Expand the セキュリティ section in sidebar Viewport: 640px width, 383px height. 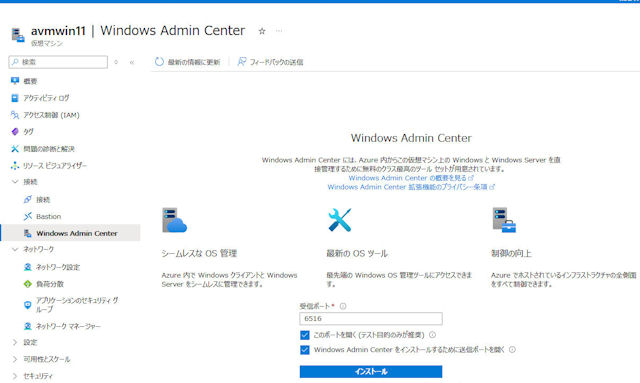pyautogui.click(x=15, y=376)
